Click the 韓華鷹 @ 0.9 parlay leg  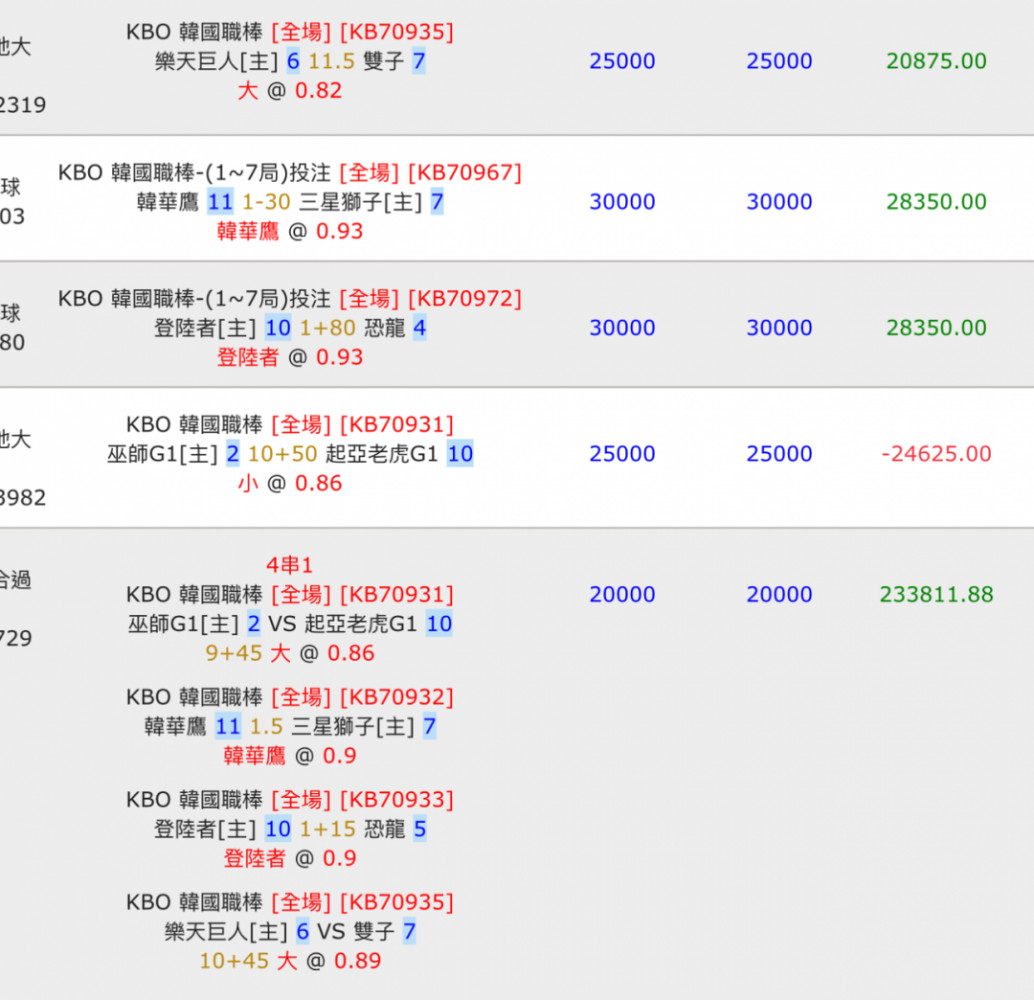point(289,756)
